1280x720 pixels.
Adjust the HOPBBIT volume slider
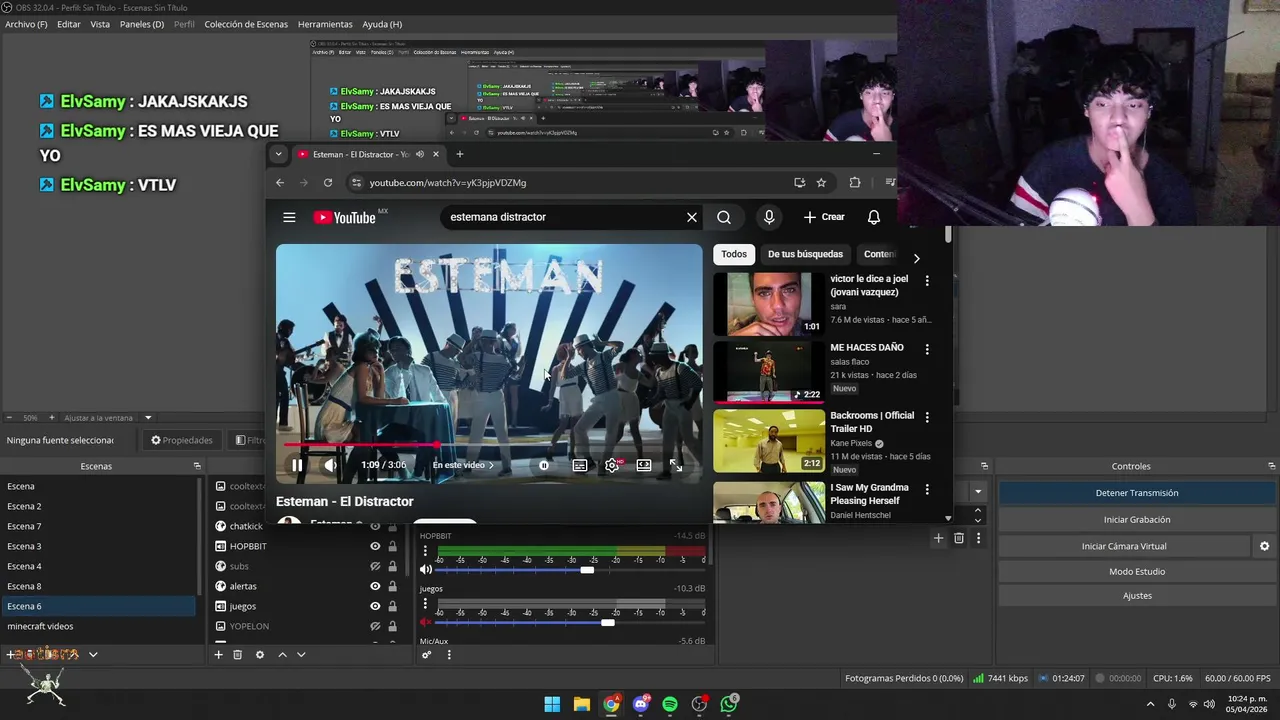(x=587, y=569)
